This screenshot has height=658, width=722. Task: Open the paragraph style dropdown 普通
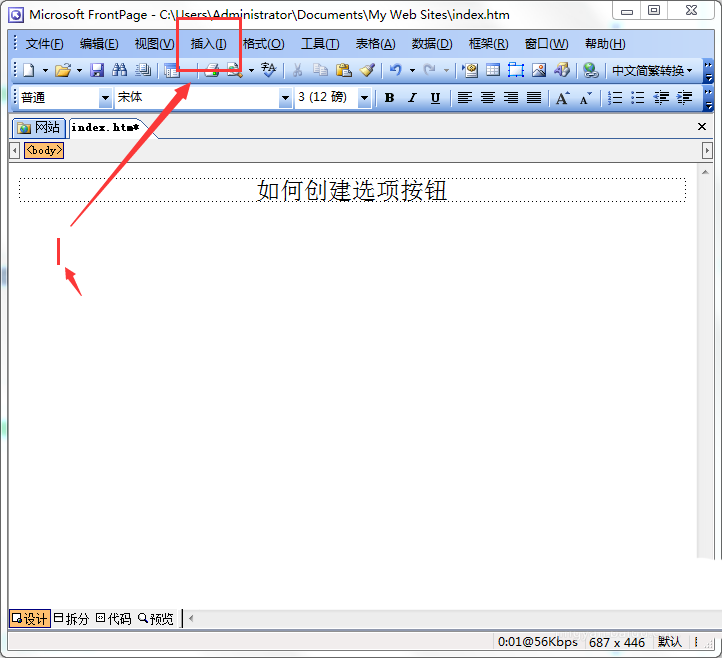tap(105, 98)
